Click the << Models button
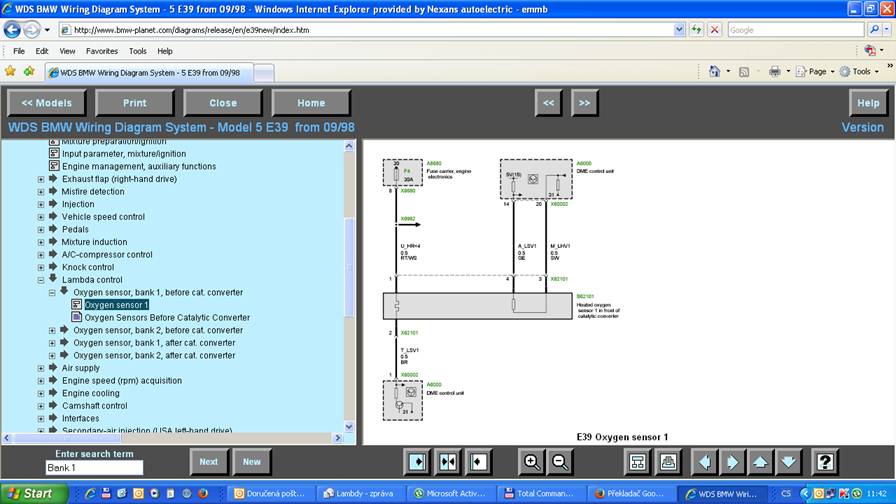This screenshot has width=896, height=504. 47,103
